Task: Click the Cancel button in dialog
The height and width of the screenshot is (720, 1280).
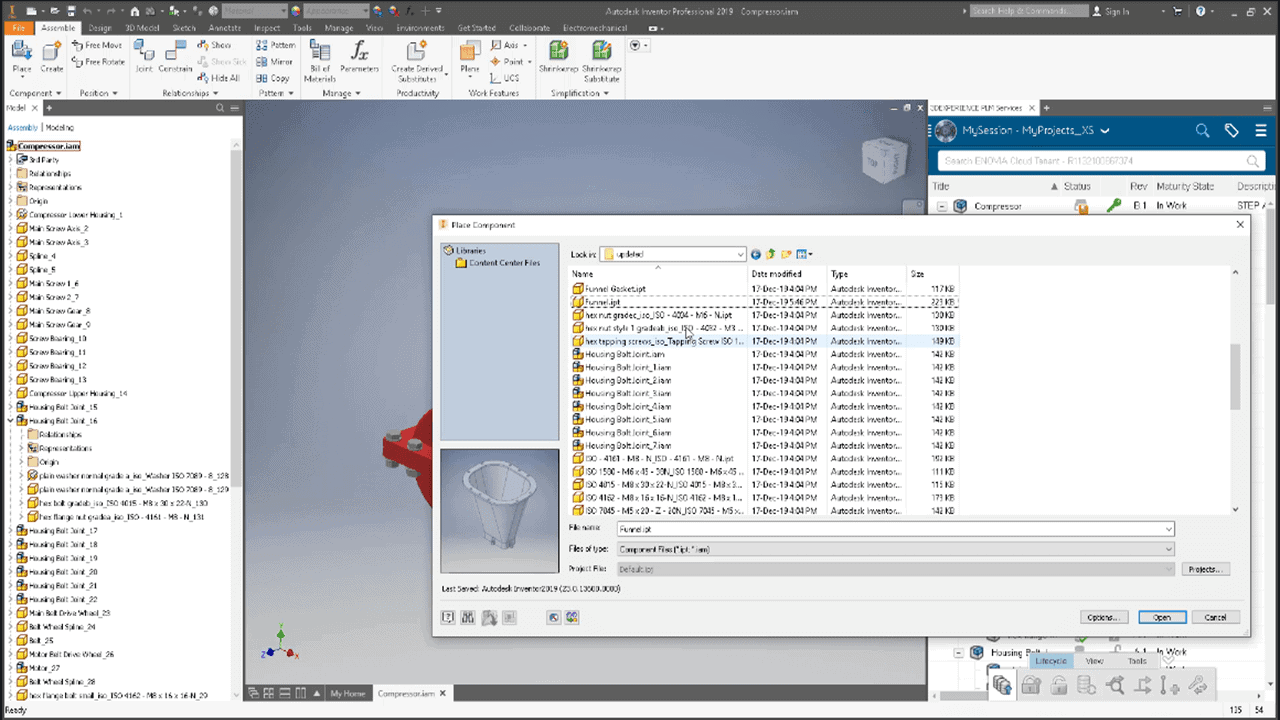Action: (1216, 617)
